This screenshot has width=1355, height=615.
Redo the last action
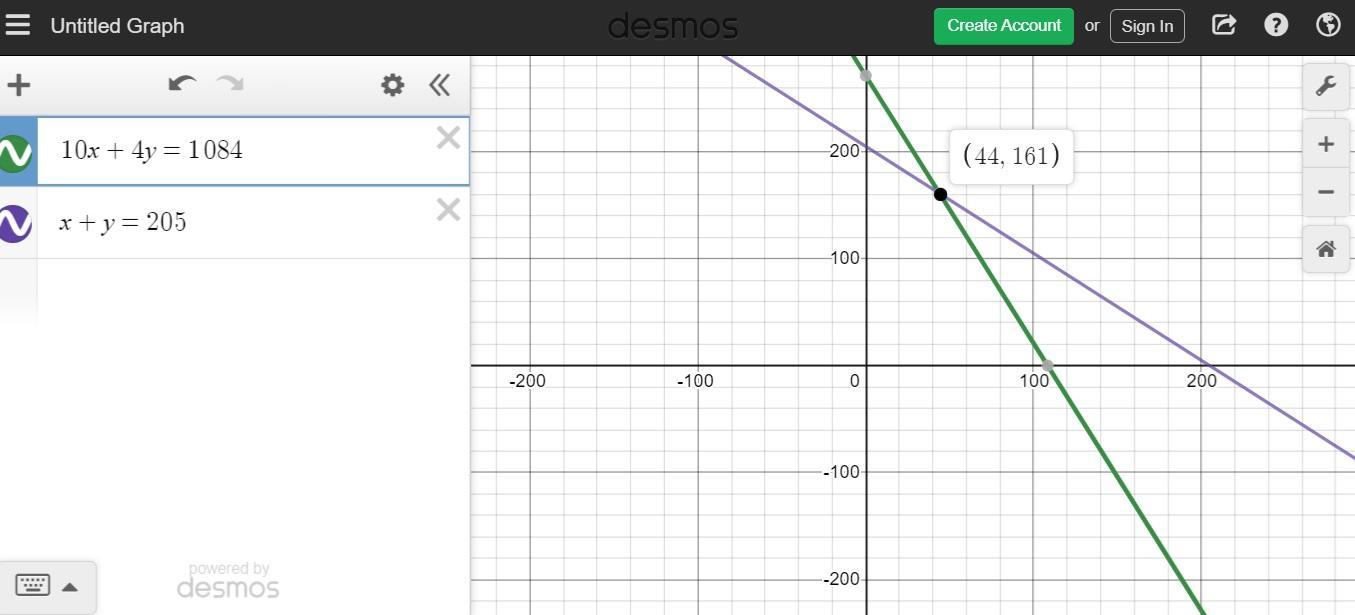[231, 84]
